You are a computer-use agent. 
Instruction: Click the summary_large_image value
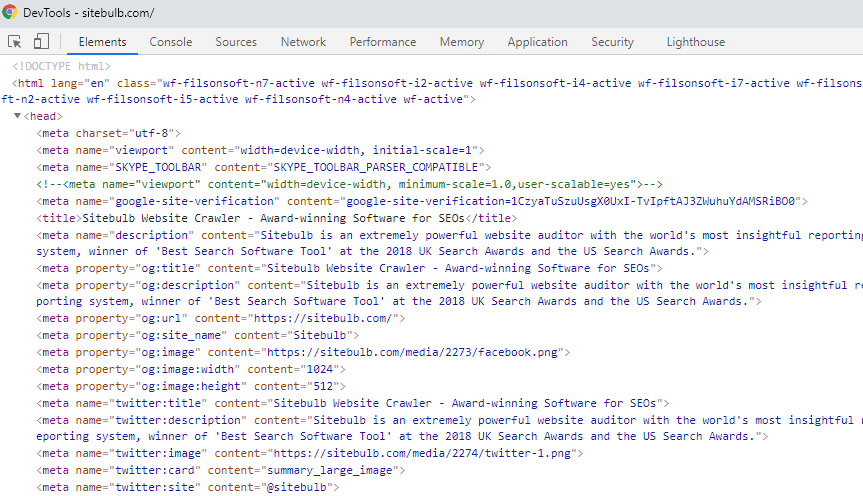(x=330, y=471)
